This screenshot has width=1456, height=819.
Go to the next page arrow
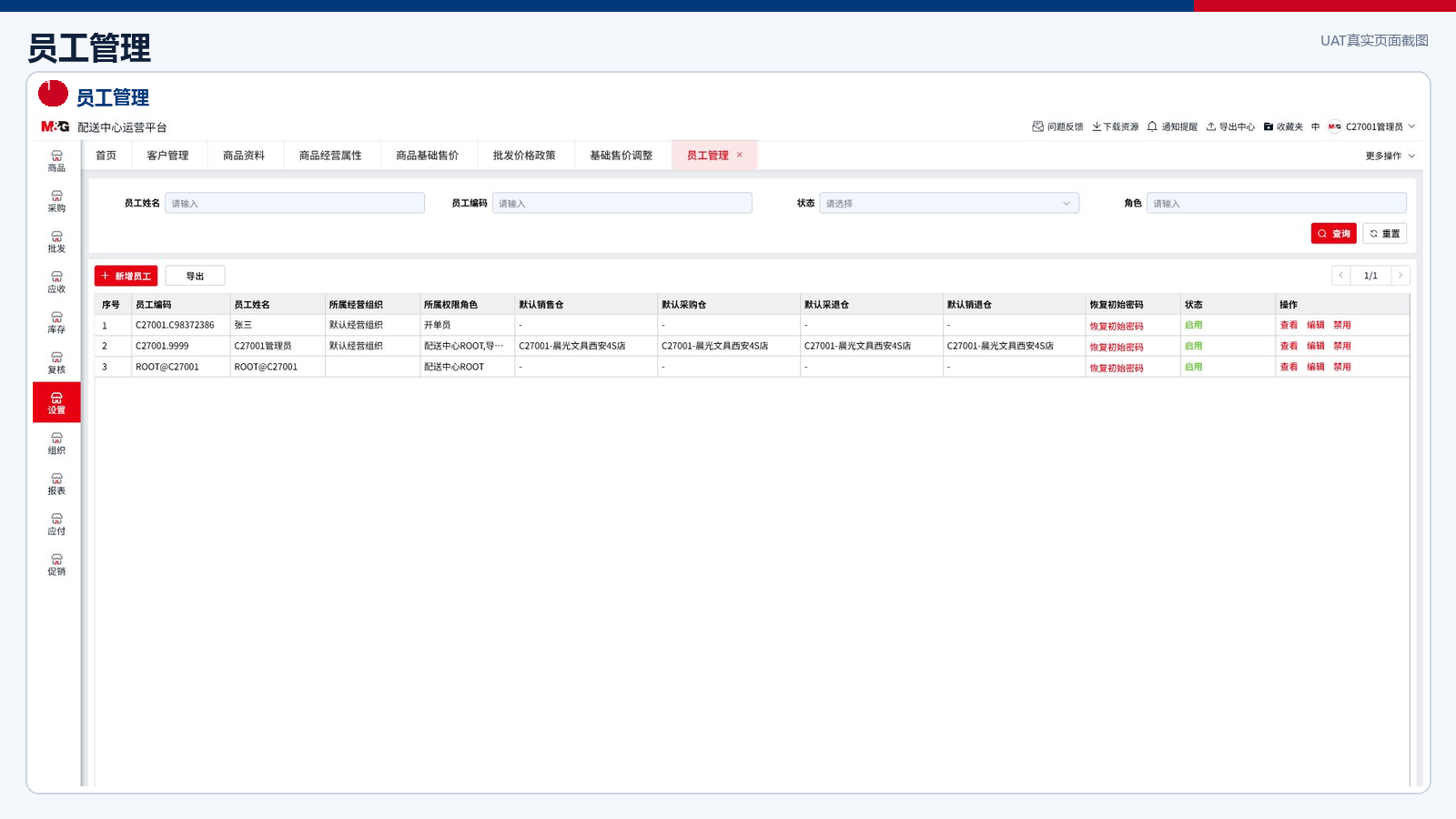[1400, 275]
